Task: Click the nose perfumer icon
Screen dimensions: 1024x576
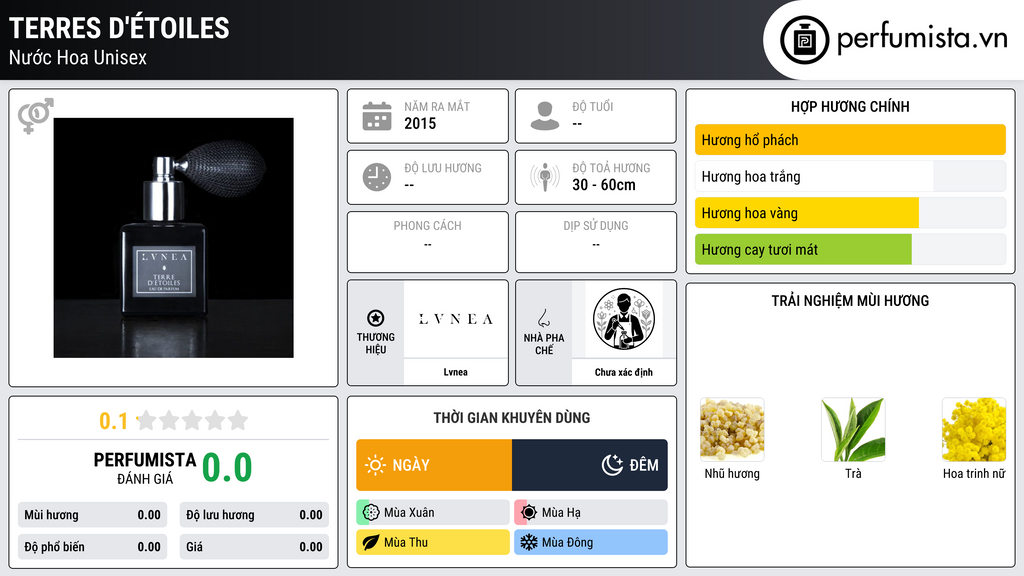Action: coord(543,318)
